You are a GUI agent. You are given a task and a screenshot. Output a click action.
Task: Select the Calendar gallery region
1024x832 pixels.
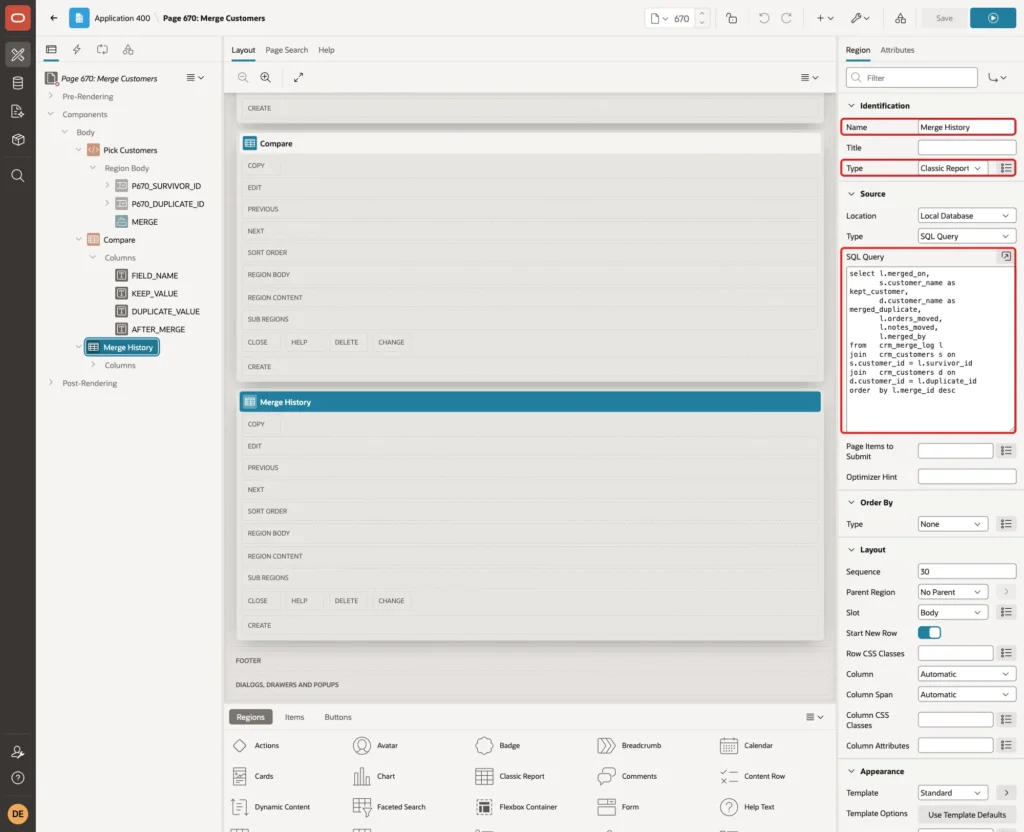point(746,746)
